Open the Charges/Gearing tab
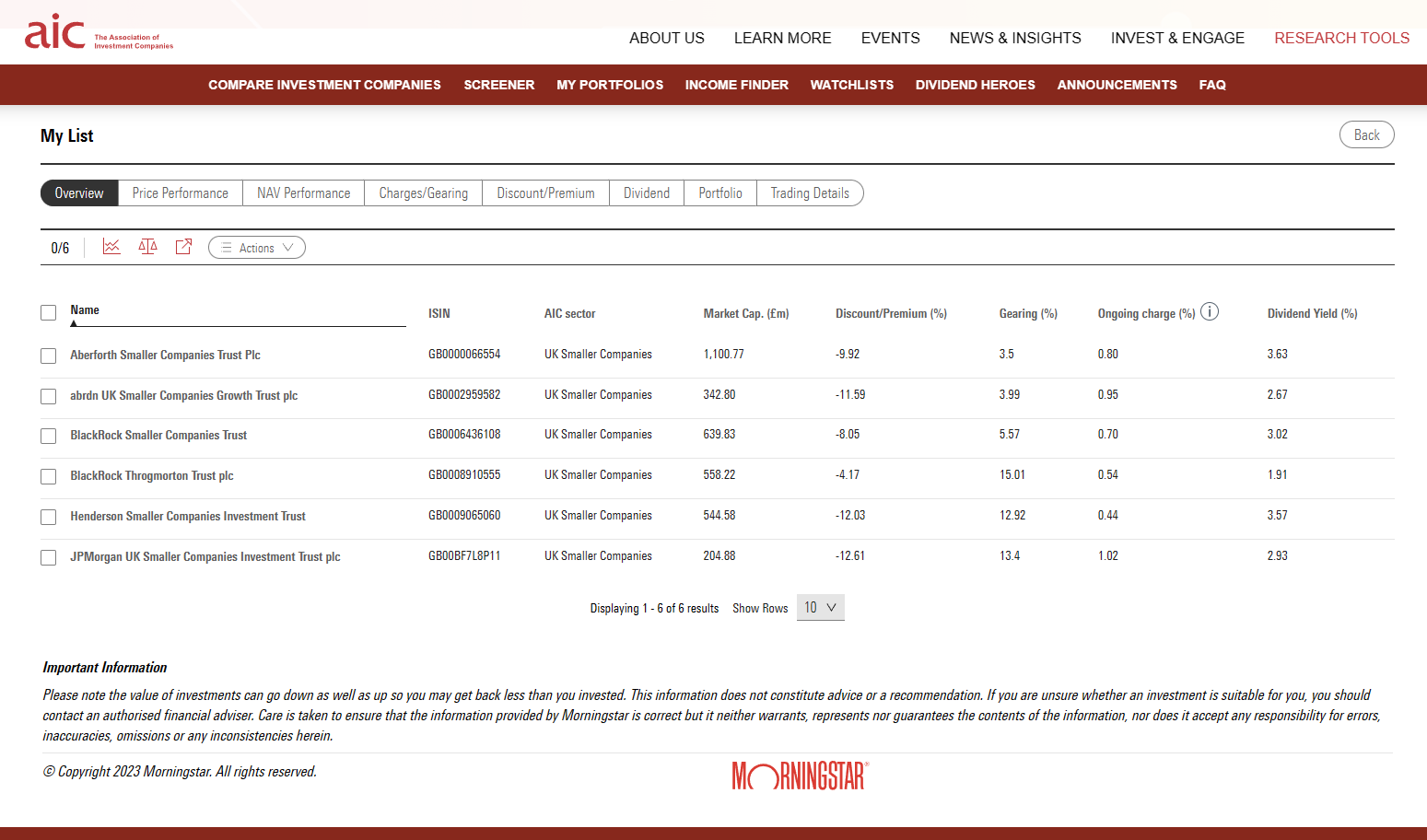This screenshot has height=840, width=1427. [x=424, y=193]
